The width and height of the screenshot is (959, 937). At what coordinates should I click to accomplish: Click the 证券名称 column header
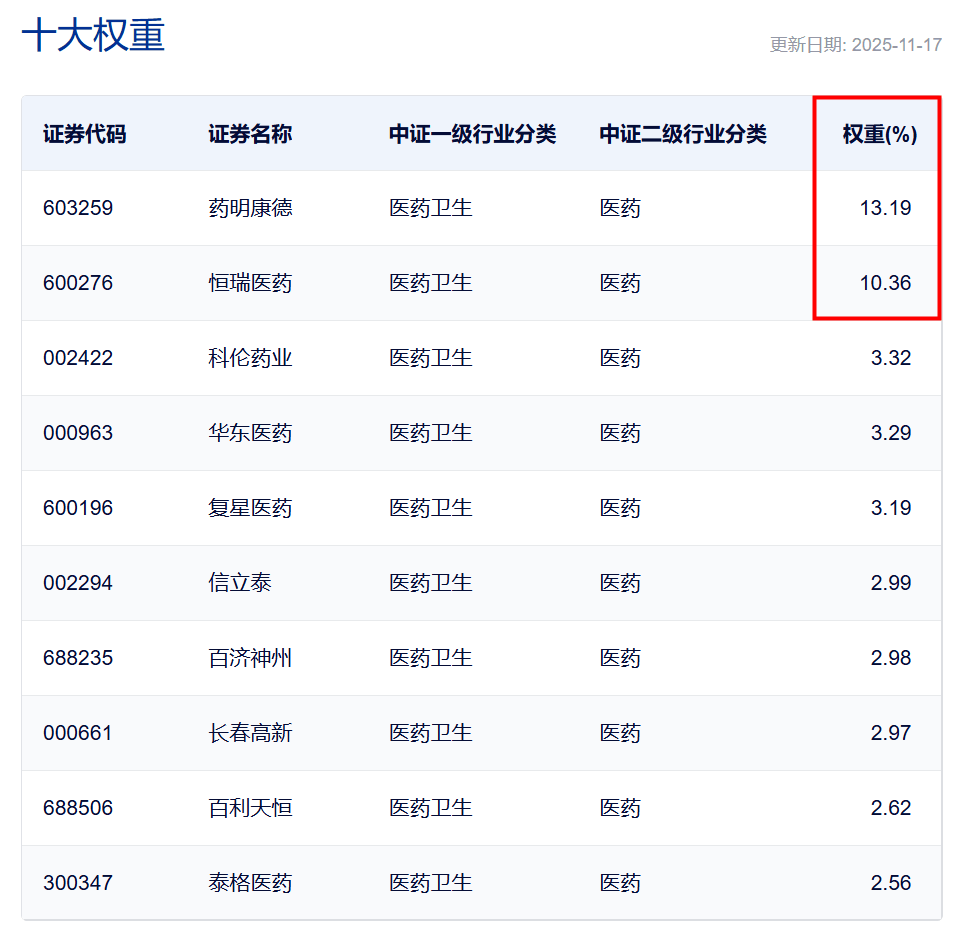tap(250, 134)
